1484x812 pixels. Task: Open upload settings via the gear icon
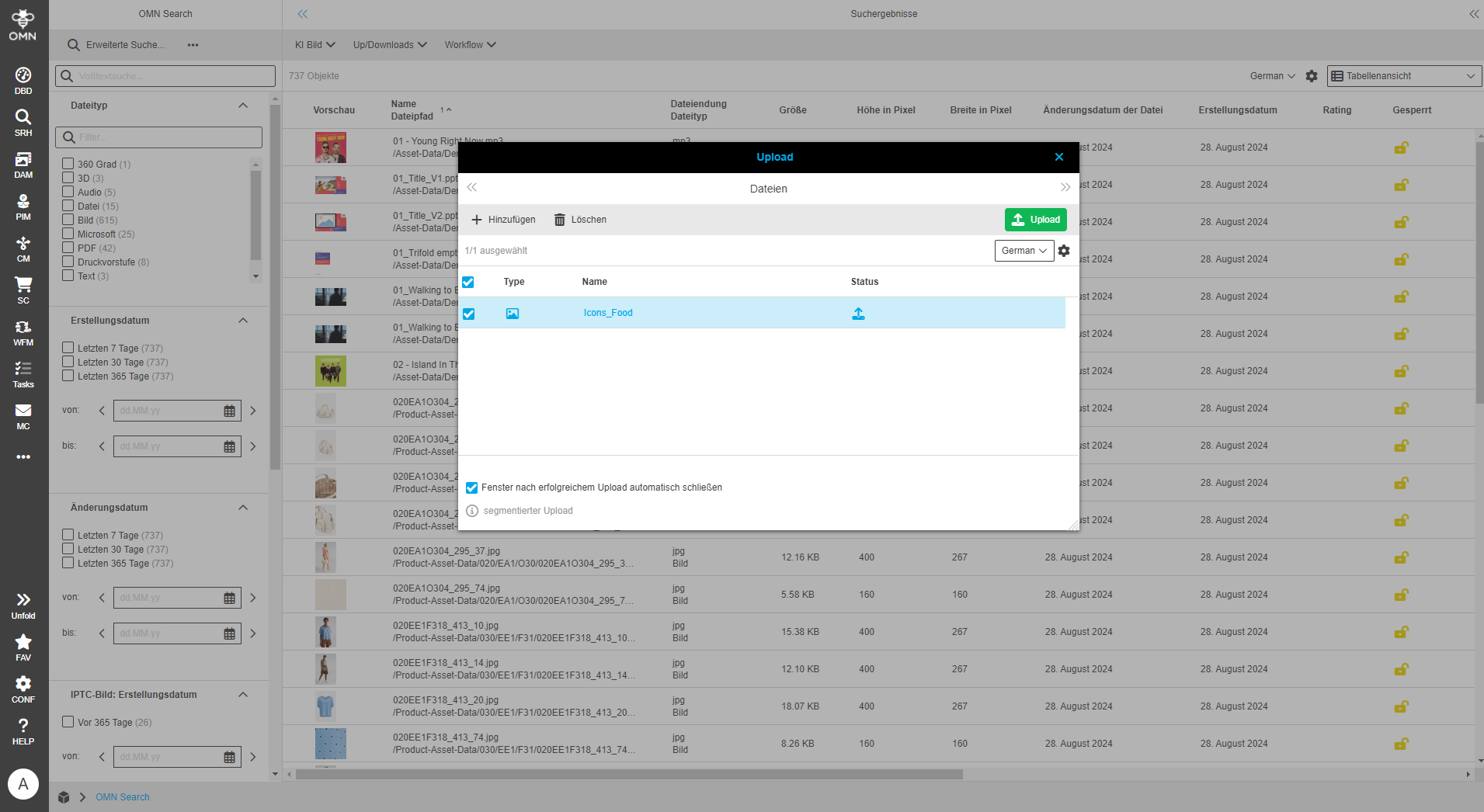pos(1064,250)
